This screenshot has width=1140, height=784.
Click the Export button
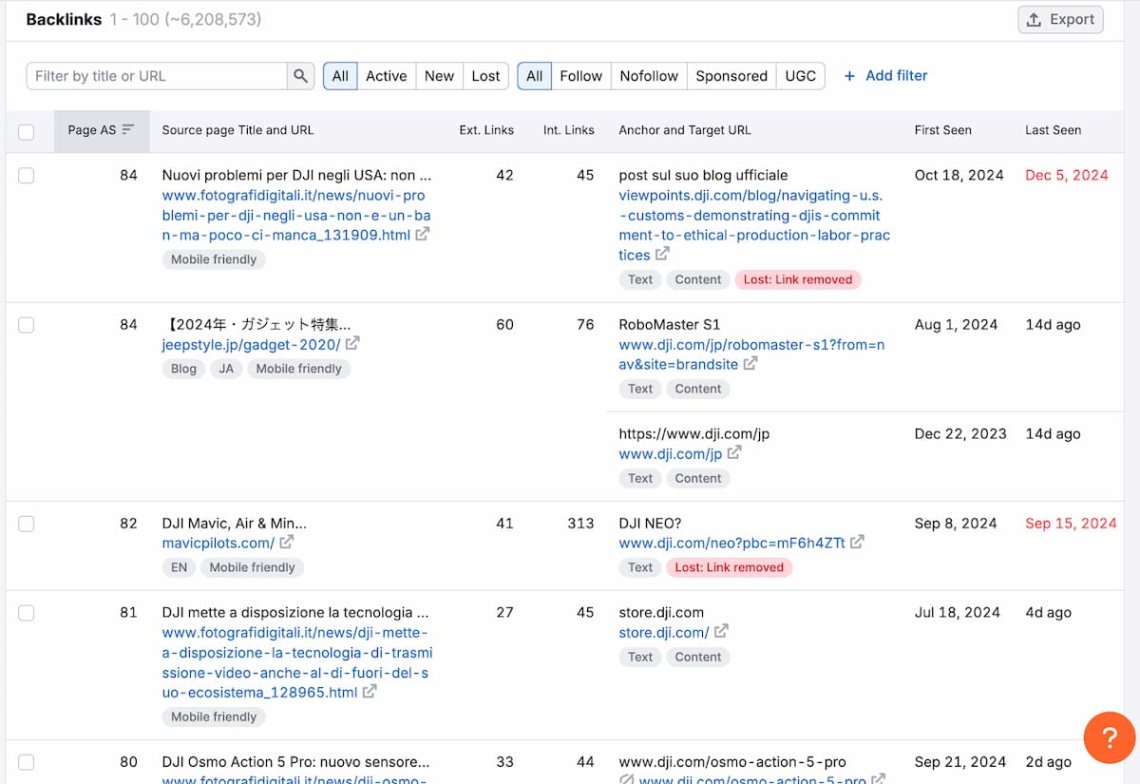point(1060,20)
